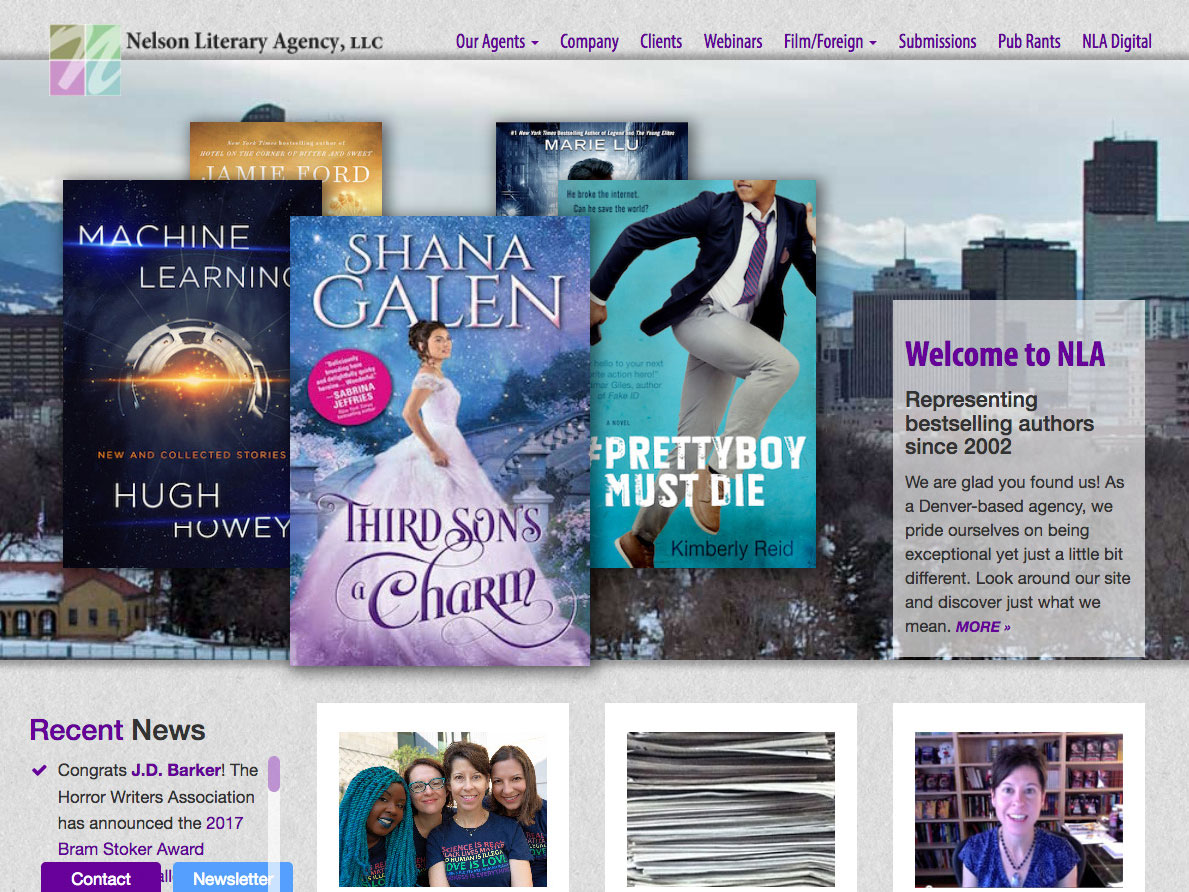Select the Third Son's a Charm book cover
This screenshot has height=892, width=1189.
point(440,441)
